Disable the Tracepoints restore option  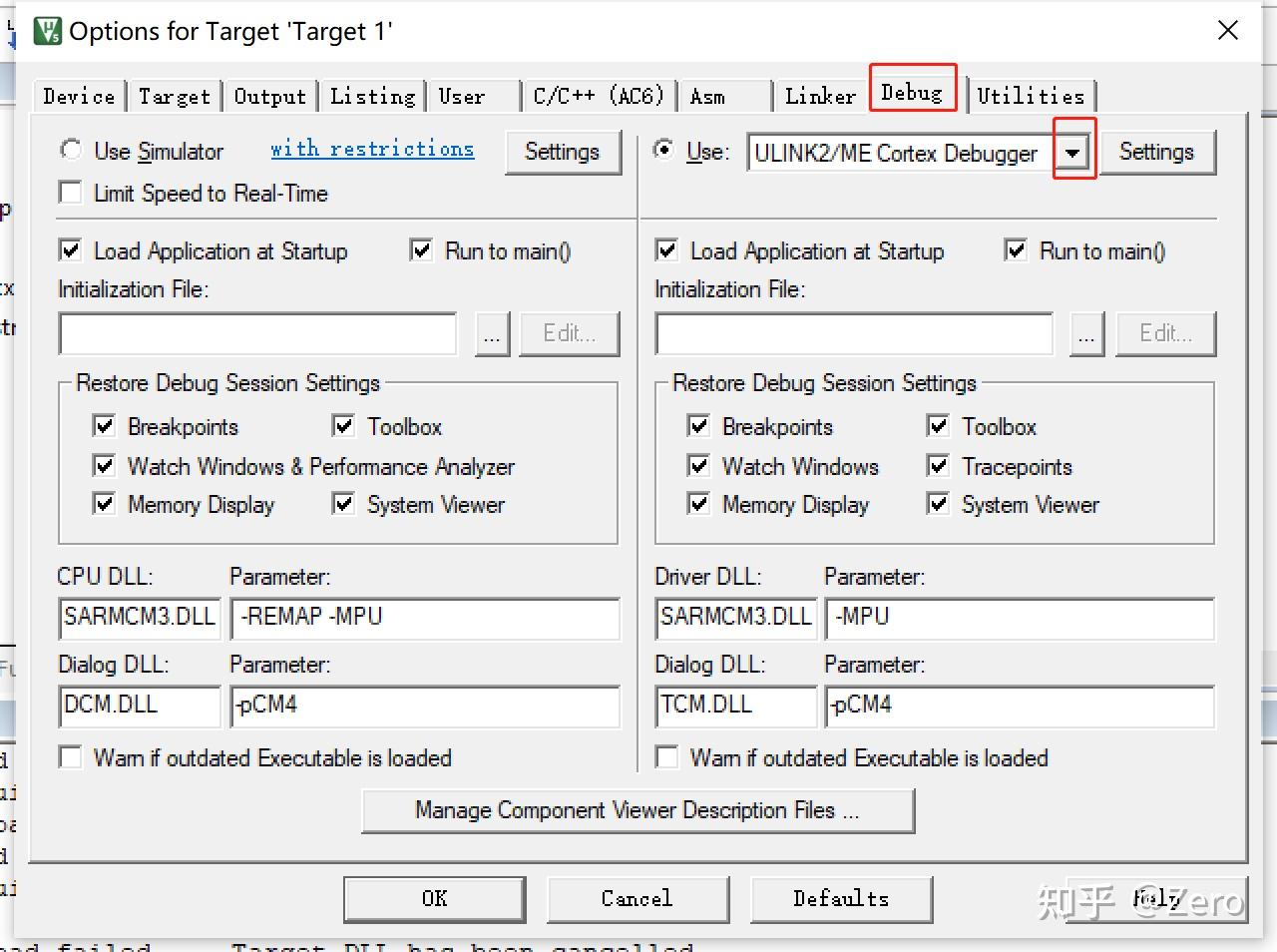[x=937, y=465]
